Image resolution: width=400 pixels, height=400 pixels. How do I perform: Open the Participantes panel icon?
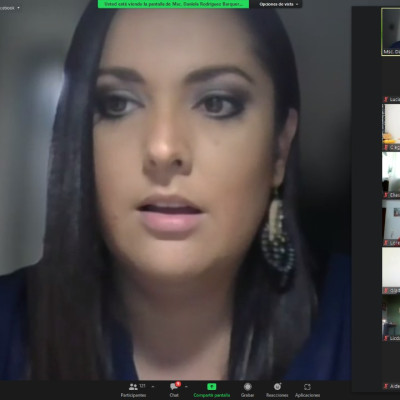tap(133, 387)
